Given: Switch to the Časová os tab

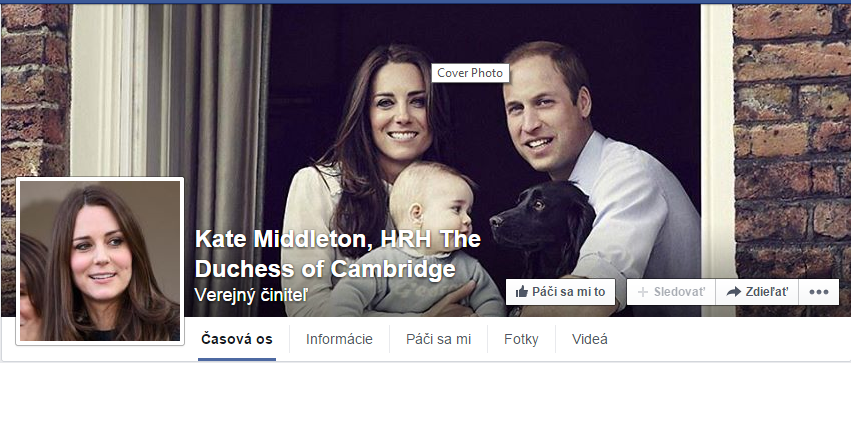Looking at the screenshot, I should point(237,340).
